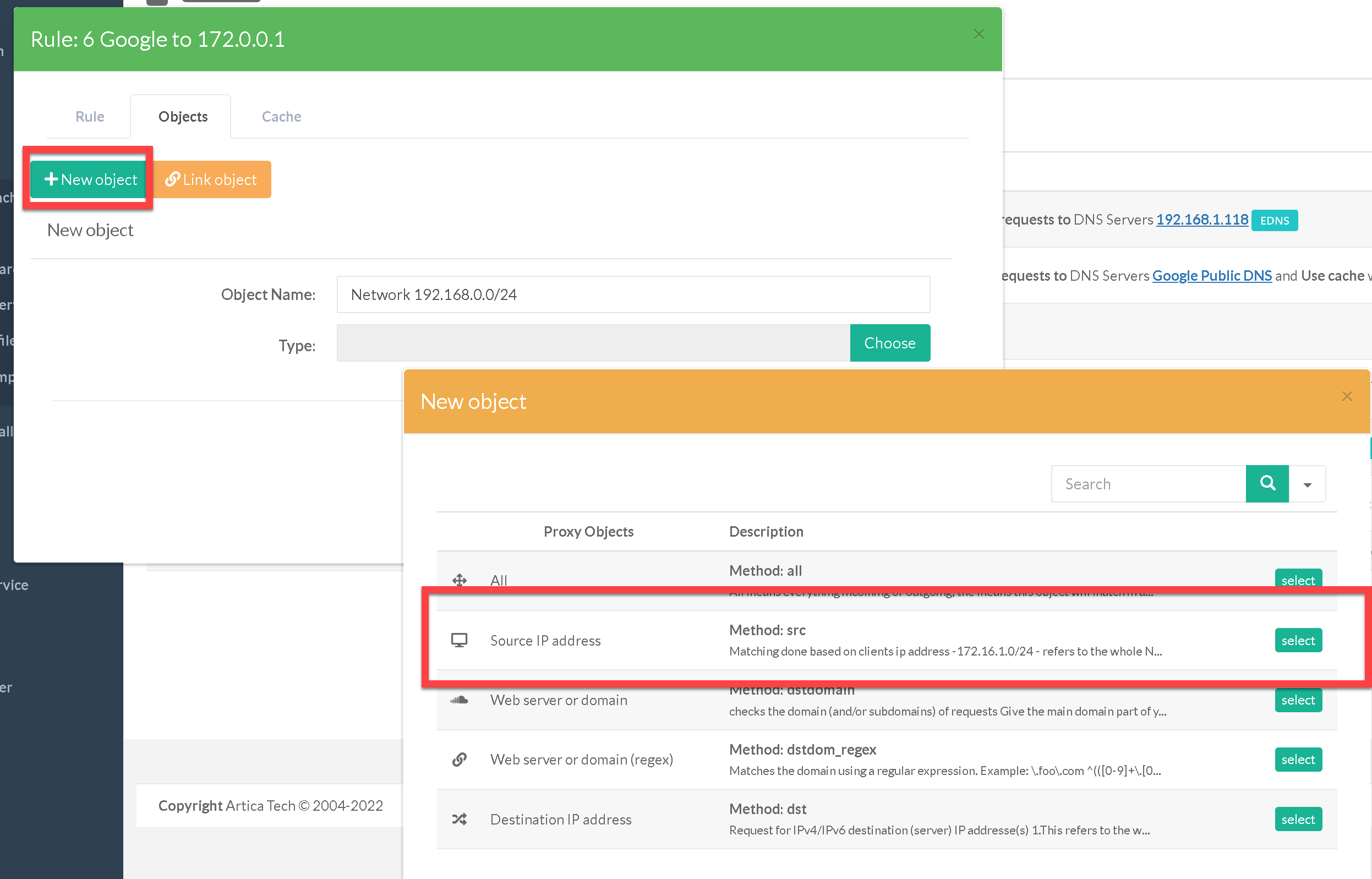Image resolution: width=1372 pixels, height=879 pixels.
Task: Switch to the Rule tab
Action: [90, 117]
